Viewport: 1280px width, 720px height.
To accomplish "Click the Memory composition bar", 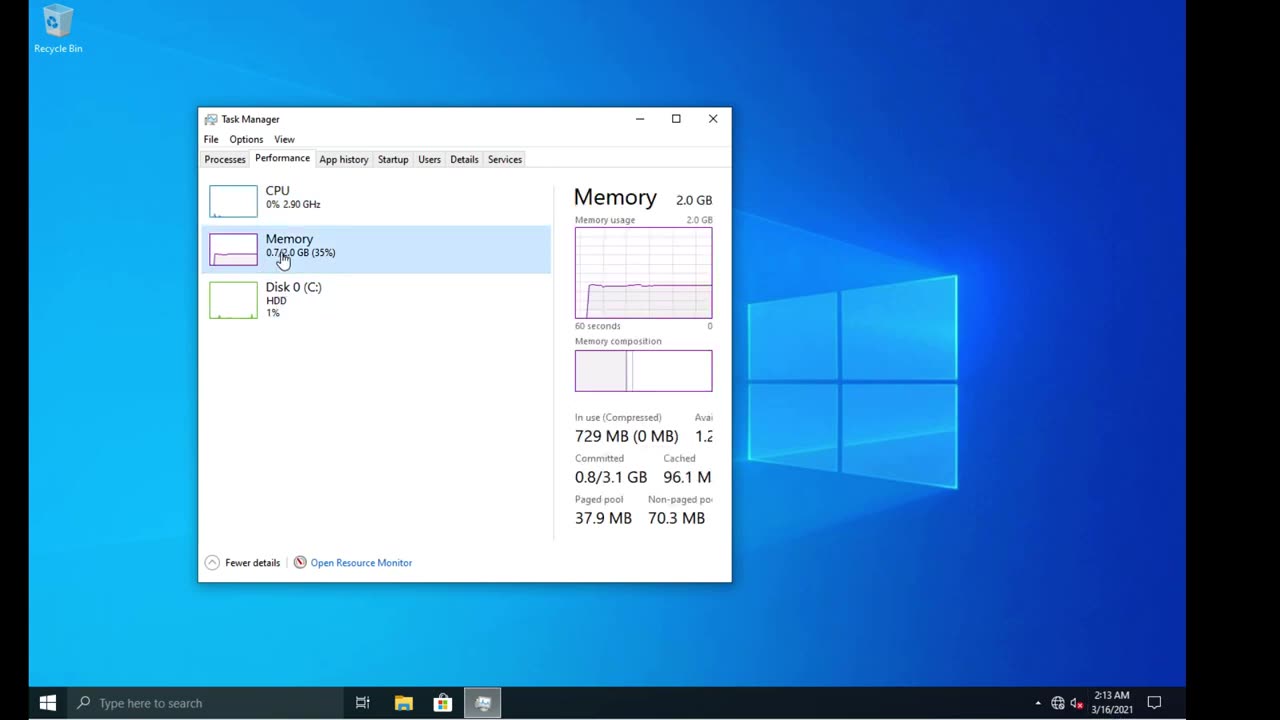I will 644,371.
